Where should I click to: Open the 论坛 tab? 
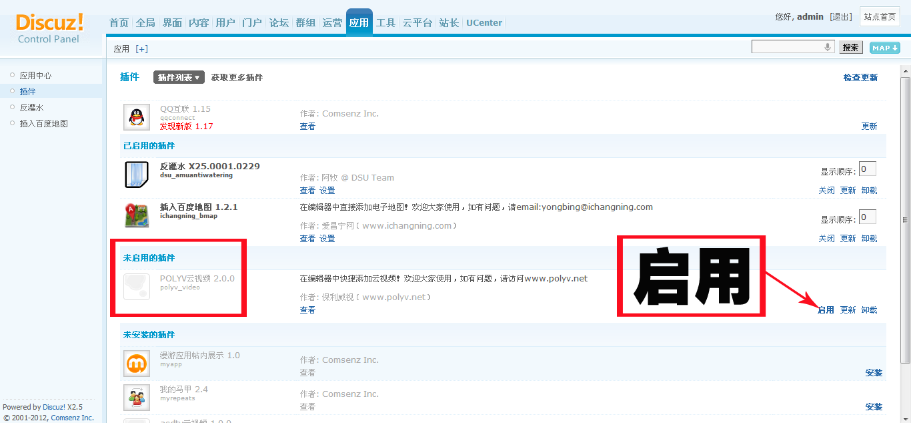(279, 23)
